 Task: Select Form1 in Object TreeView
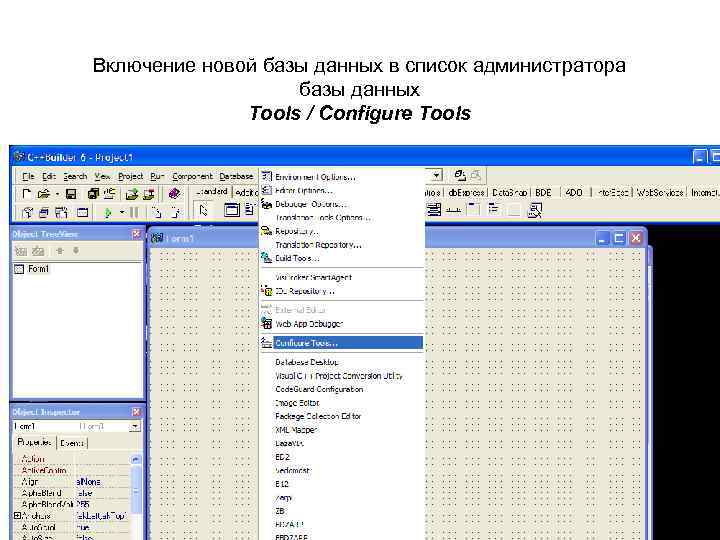[38, 269]
